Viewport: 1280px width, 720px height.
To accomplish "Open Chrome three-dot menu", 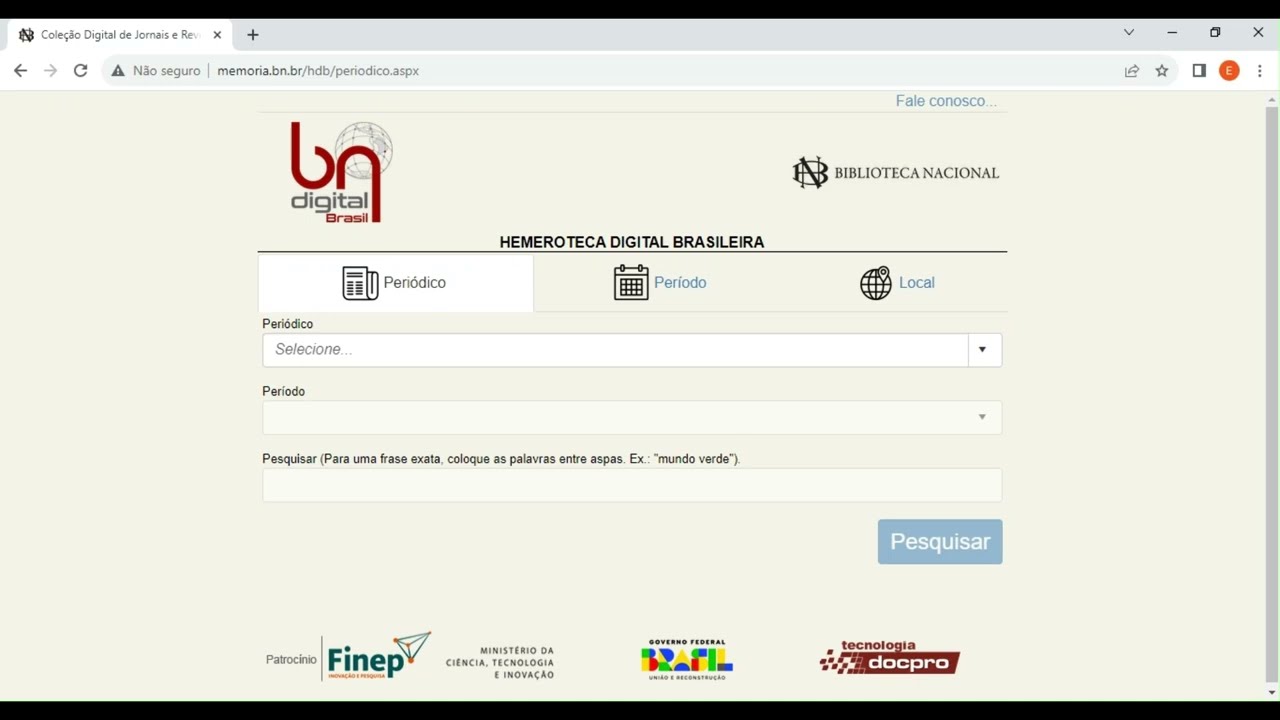I will (x=1260, y=71).
